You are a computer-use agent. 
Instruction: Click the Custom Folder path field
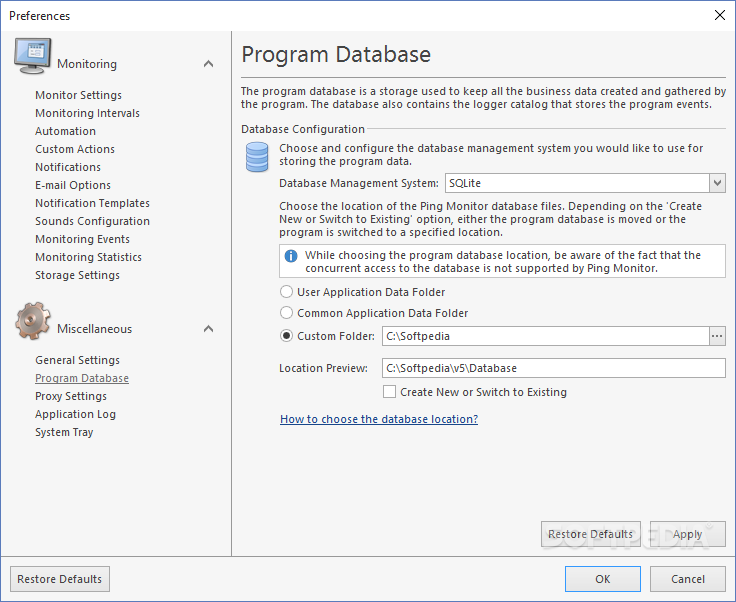545,336
